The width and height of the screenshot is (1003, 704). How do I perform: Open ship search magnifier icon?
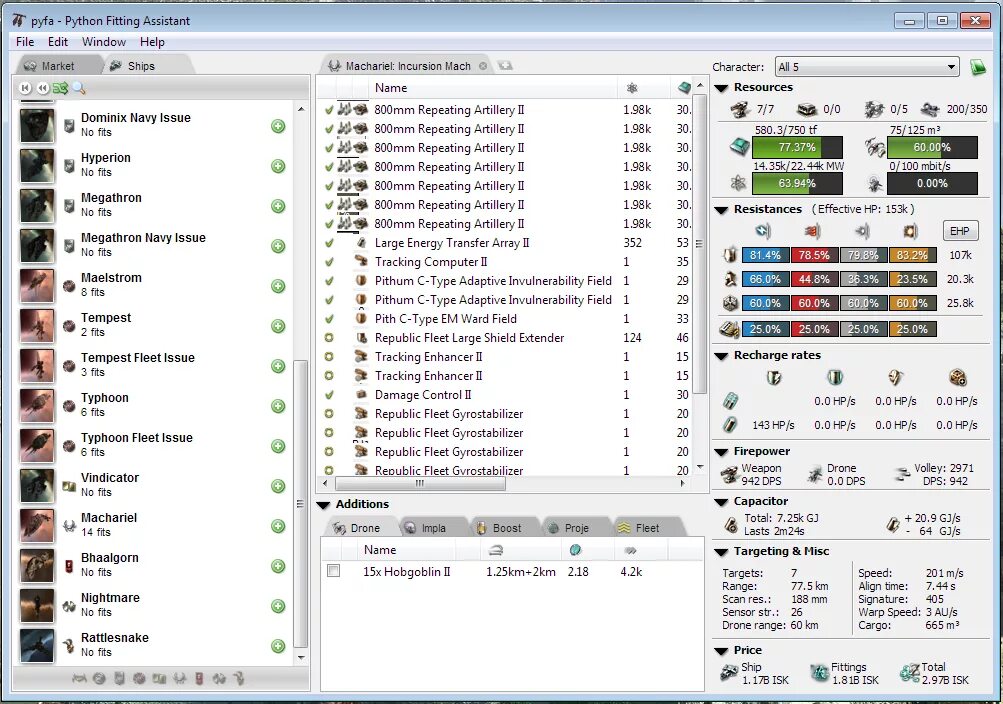pyautogui.click(x=79, y=88)
